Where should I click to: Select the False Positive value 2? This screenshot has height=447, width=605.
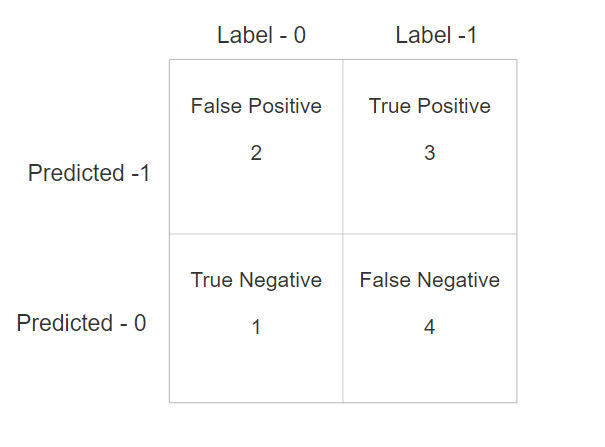pos(256,153)
